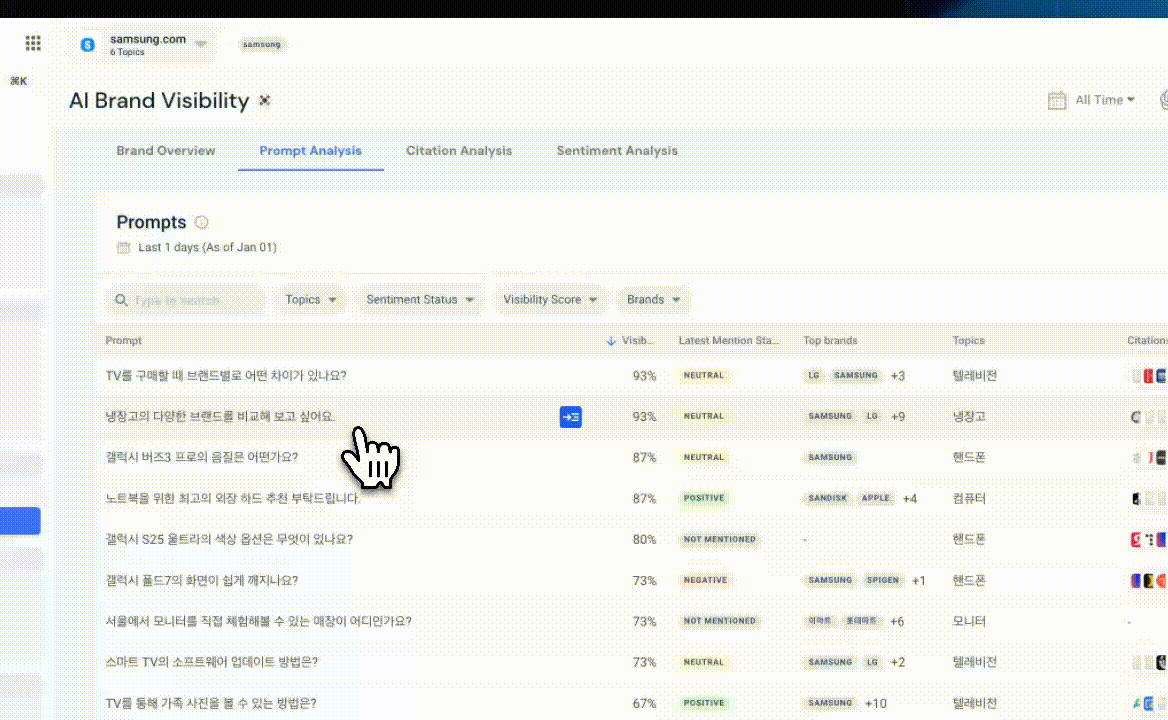Click the calendar icon beside Last 1 days
Screen dimensions: 1168x720
(124, 247)
